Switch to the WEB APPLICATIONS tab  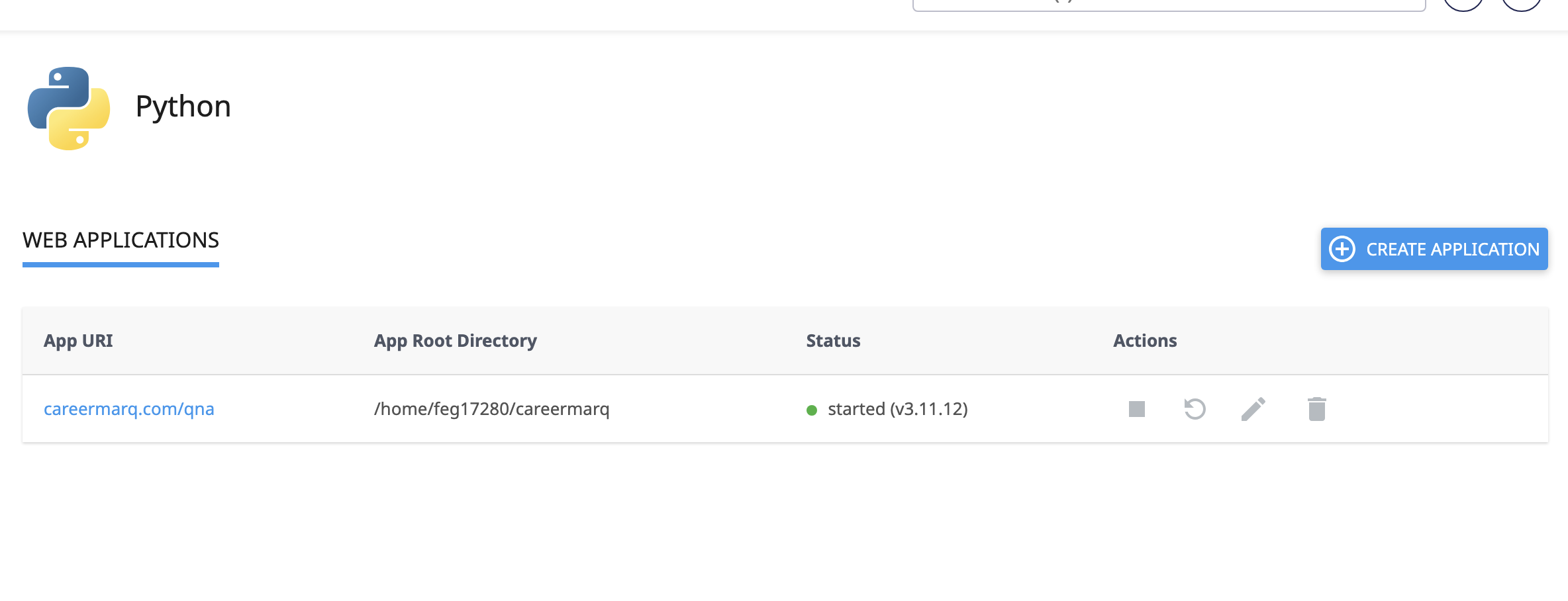pos(121,240)
